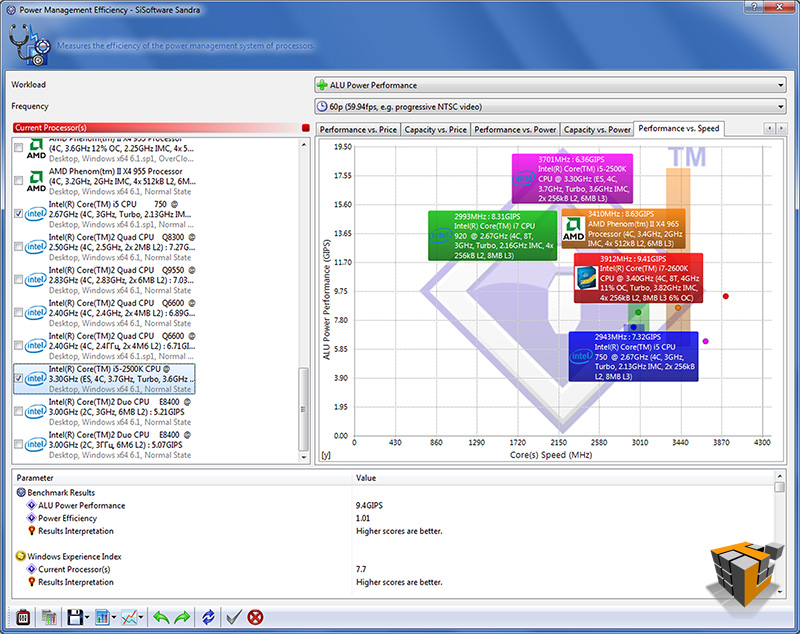Click the tab strip left scroll arrow
The height and width of the screenshot is (634, 800).
(769, 129)
